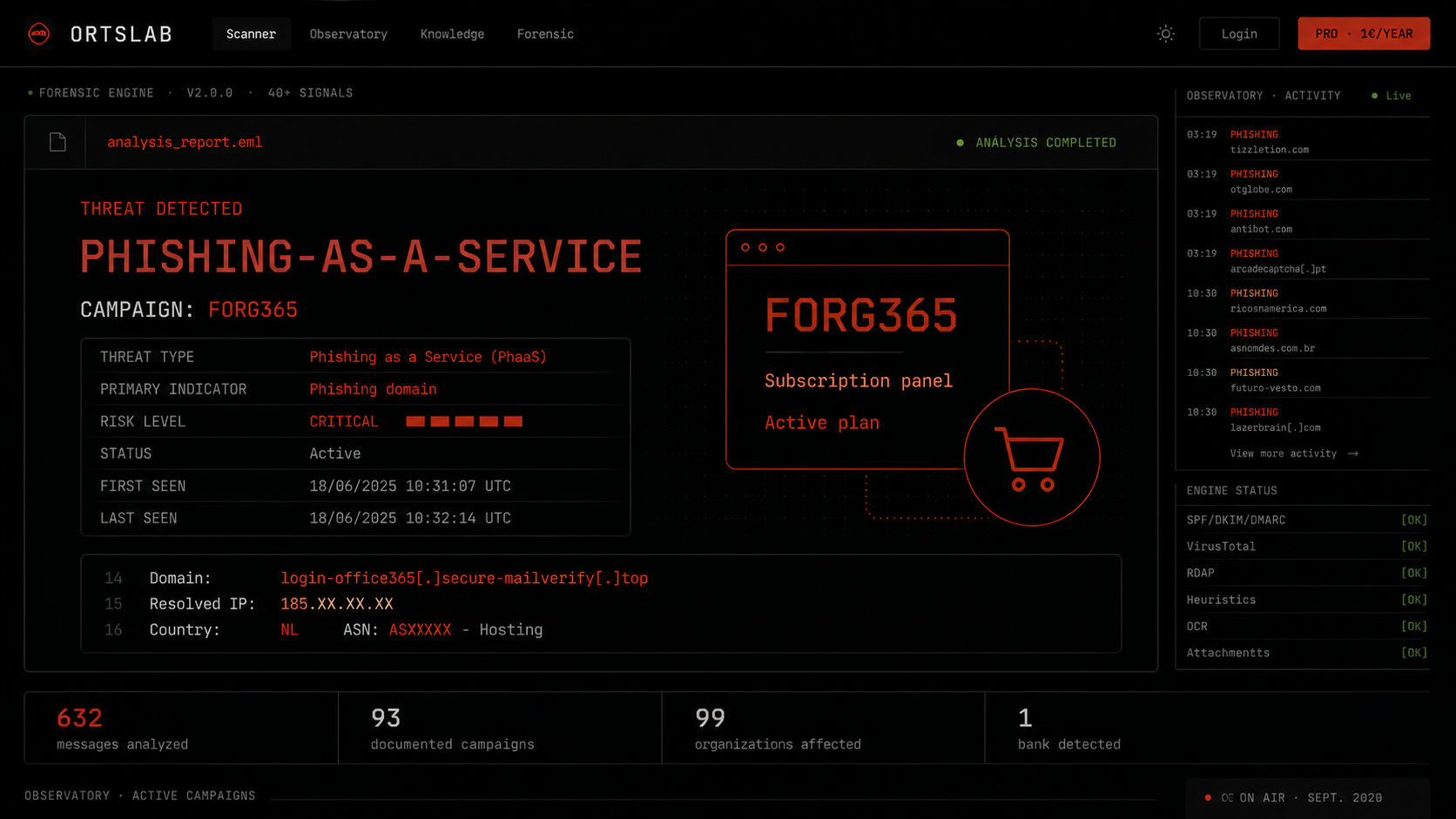Click the OBSERVATORY · ACTIVE CAMPAIGNS heading

pyautogui.click(x=140, y=796)
